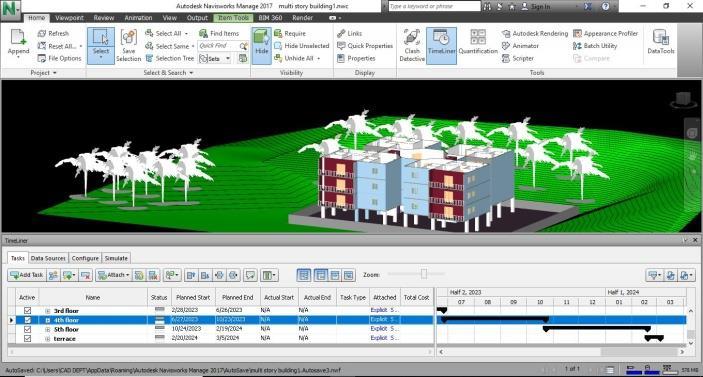703x377 pixels.
Task: Uncheck Active box for 5th floor task
Action: [27, 329]
